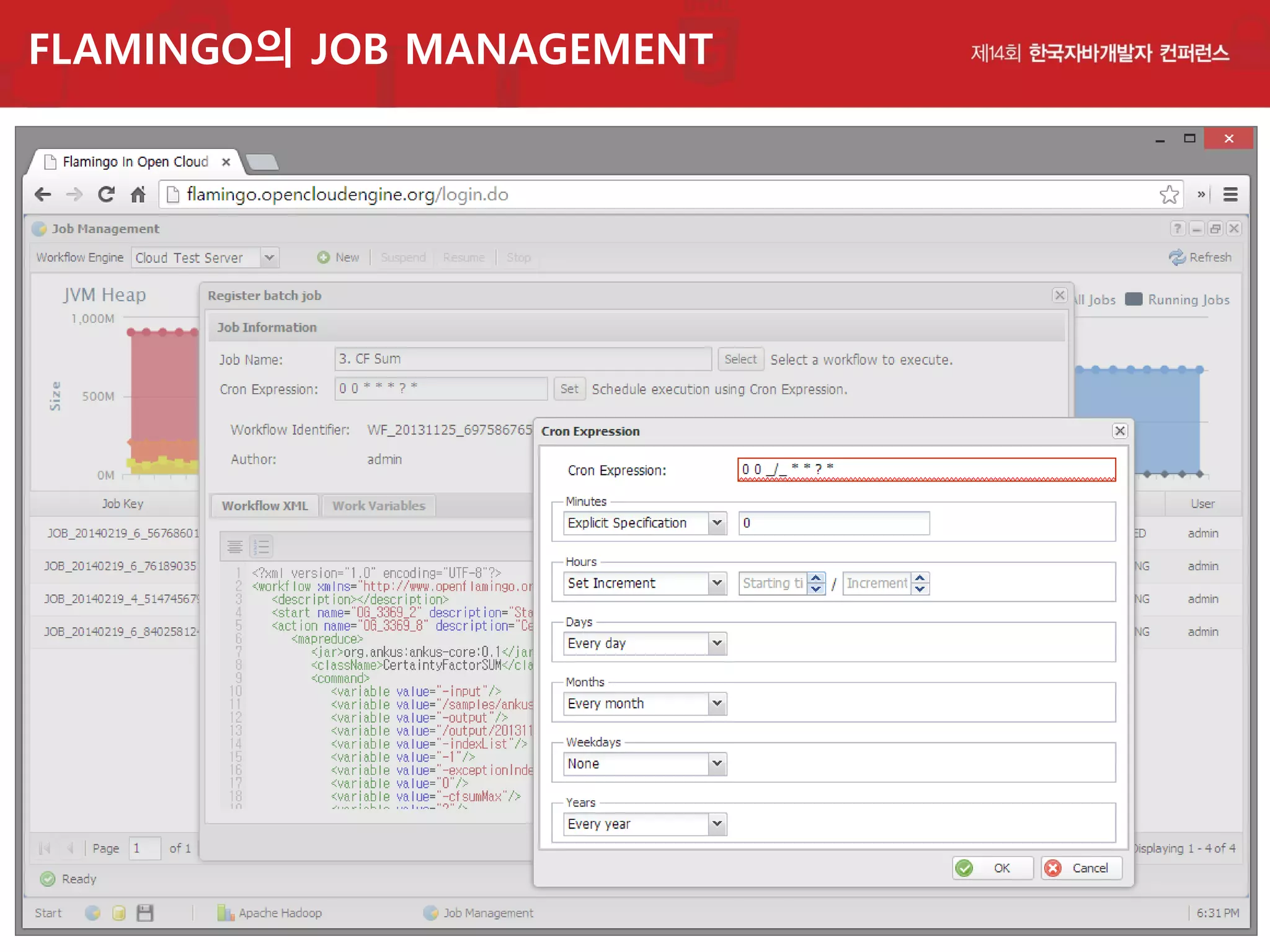Select job row JOB_20140219_4_51474567
The width and height of the screenshot is (1270, 952).
tap(121, 599)
